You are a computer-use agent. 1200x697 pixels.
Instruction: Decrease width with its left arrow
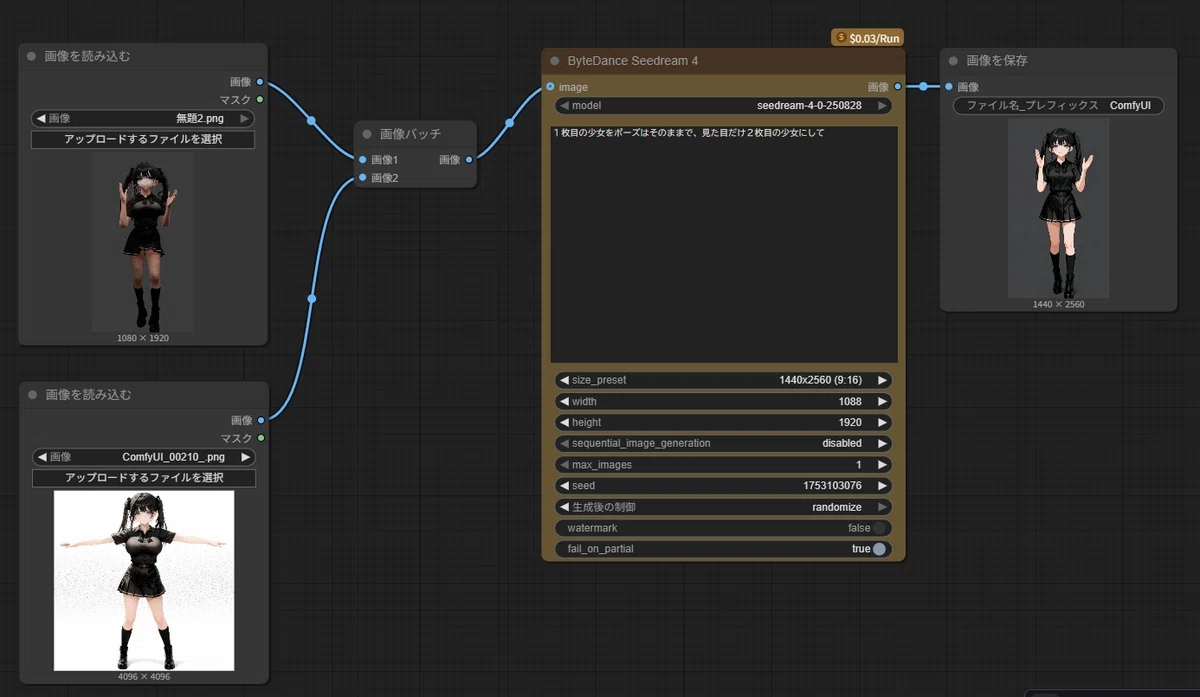(564, 401)
